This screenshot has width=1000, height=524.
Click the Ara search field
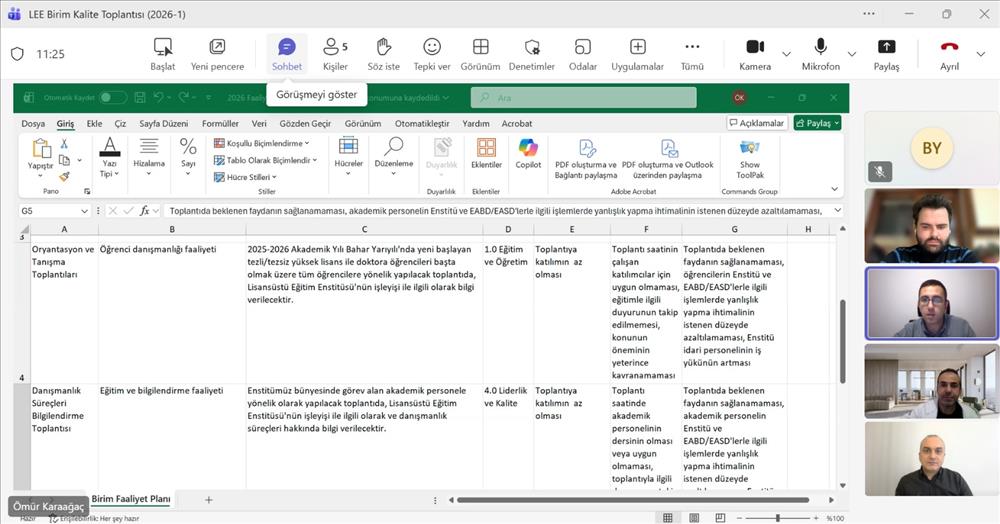coord(584,98)
